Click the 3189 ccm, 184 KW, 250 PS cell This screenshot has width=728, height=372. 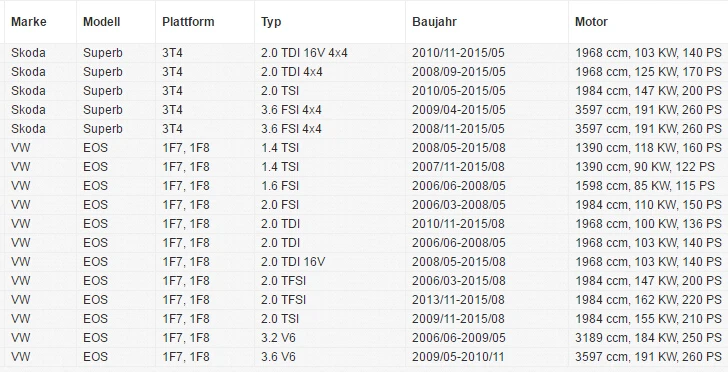648,338
